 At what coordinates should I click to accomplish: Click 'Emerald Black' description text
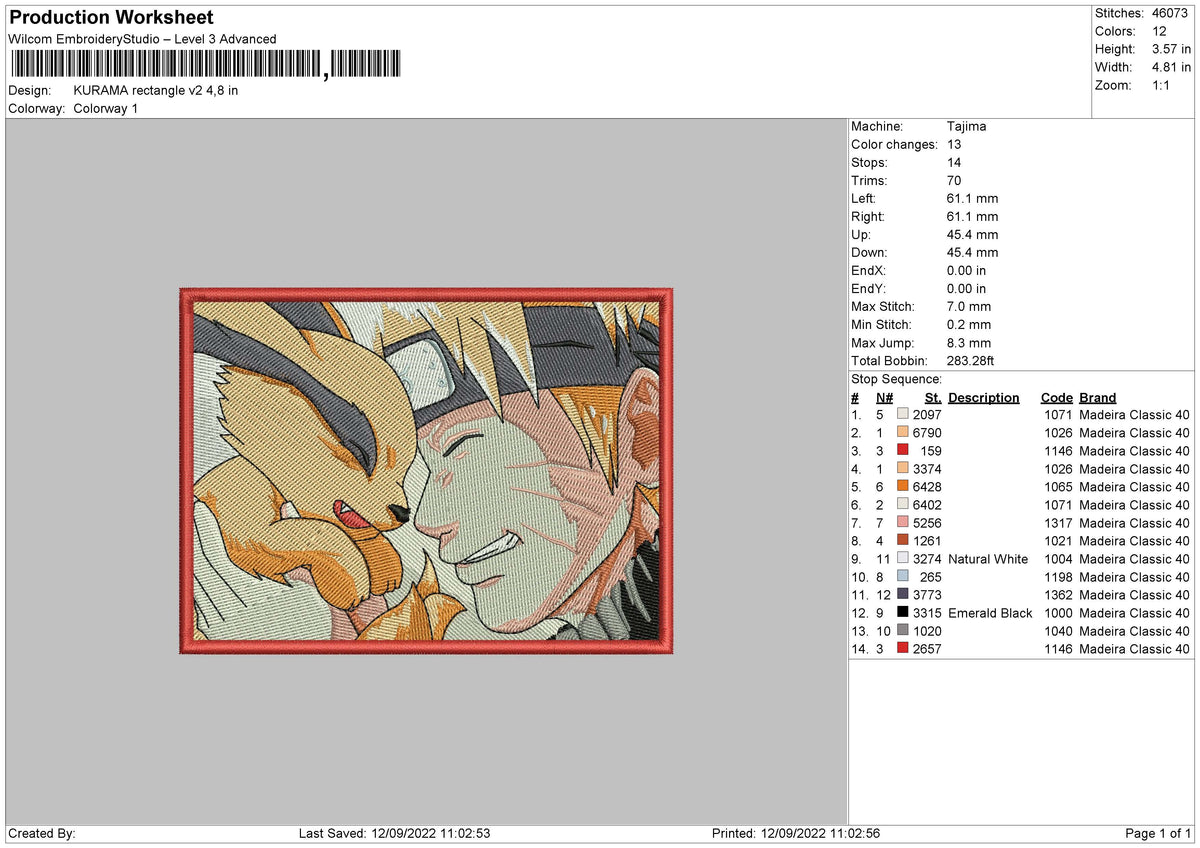pos(990,613)
